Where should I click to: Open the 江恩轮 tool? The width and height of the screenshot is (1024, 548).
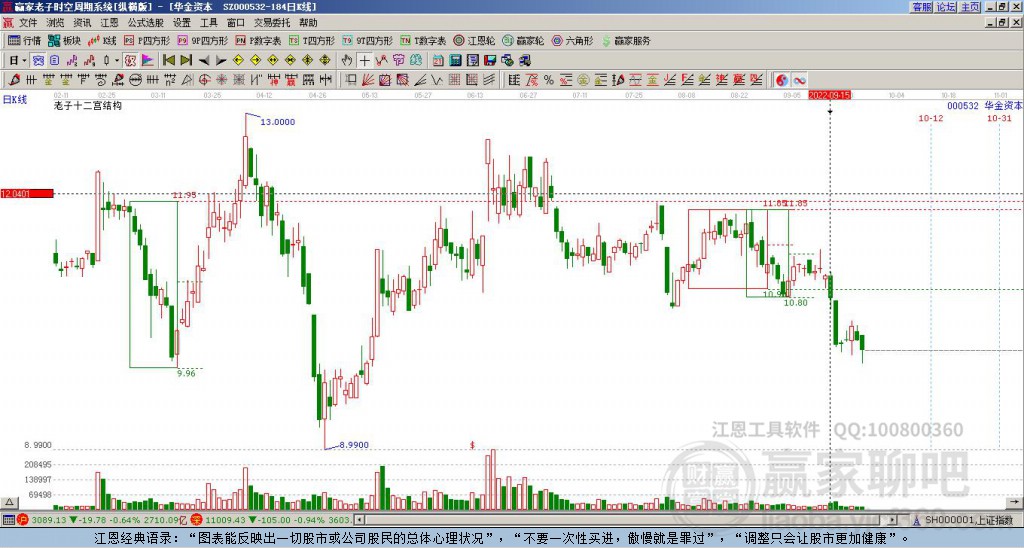point(474,40)
